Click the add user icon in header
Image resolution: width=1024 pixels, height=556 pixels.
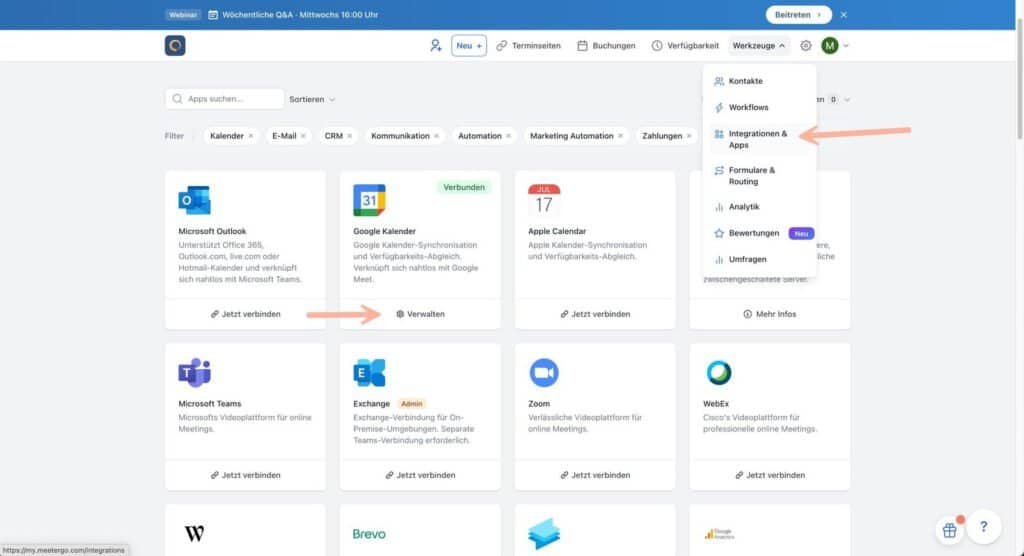436,46
